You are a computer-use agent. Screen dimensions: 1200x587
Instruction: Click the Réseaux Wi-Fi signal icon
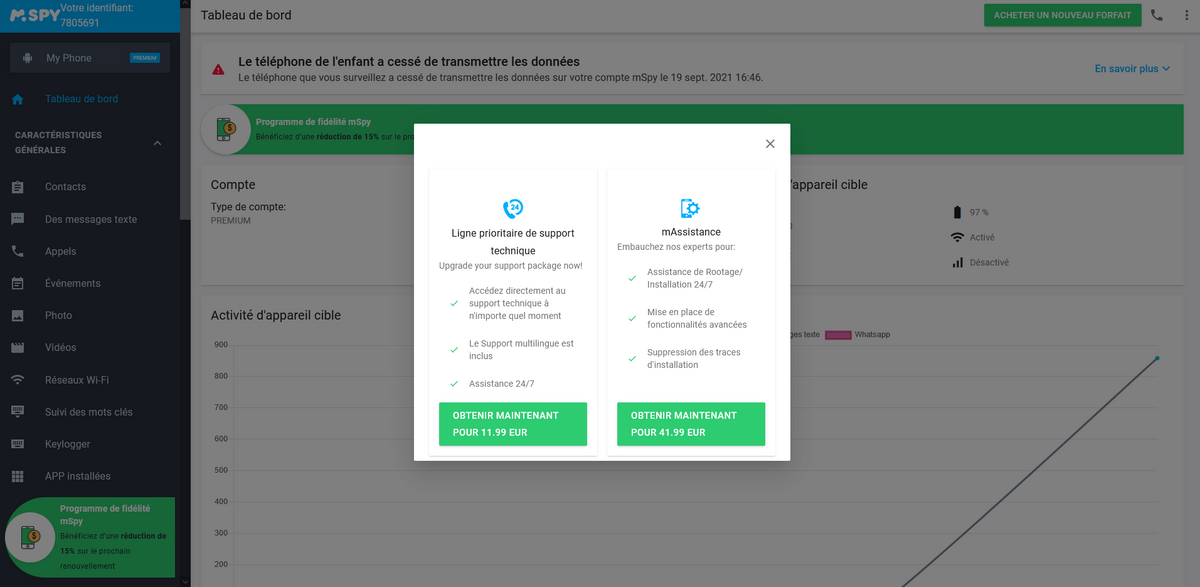17,380
